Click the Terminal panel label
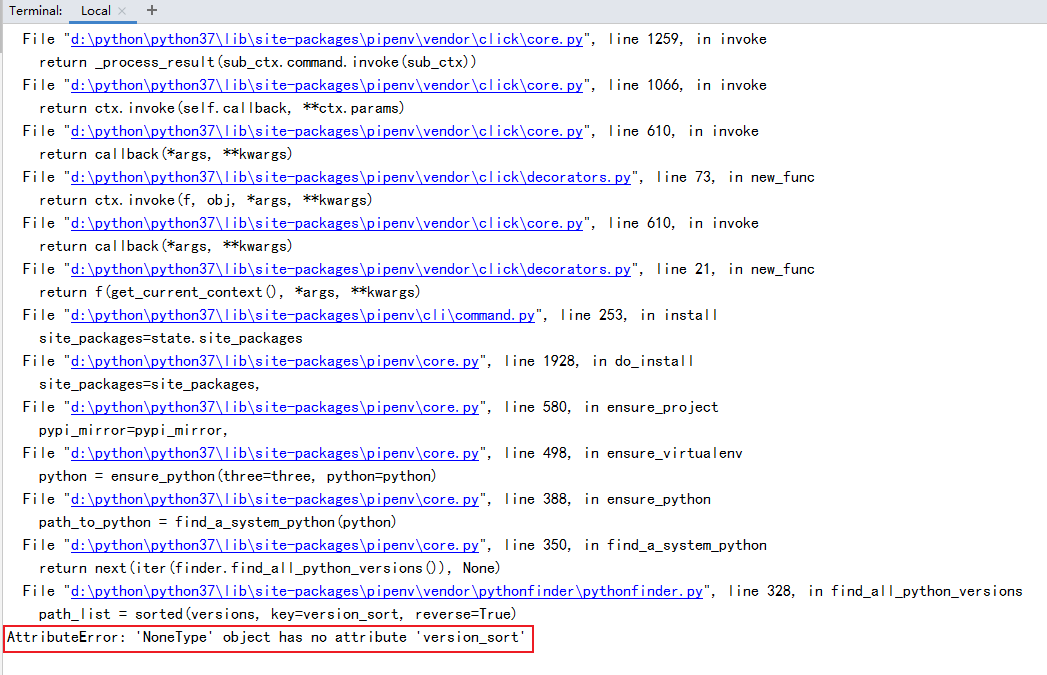The height and width of the screenshot is (675, 1047). pos(35,11)
